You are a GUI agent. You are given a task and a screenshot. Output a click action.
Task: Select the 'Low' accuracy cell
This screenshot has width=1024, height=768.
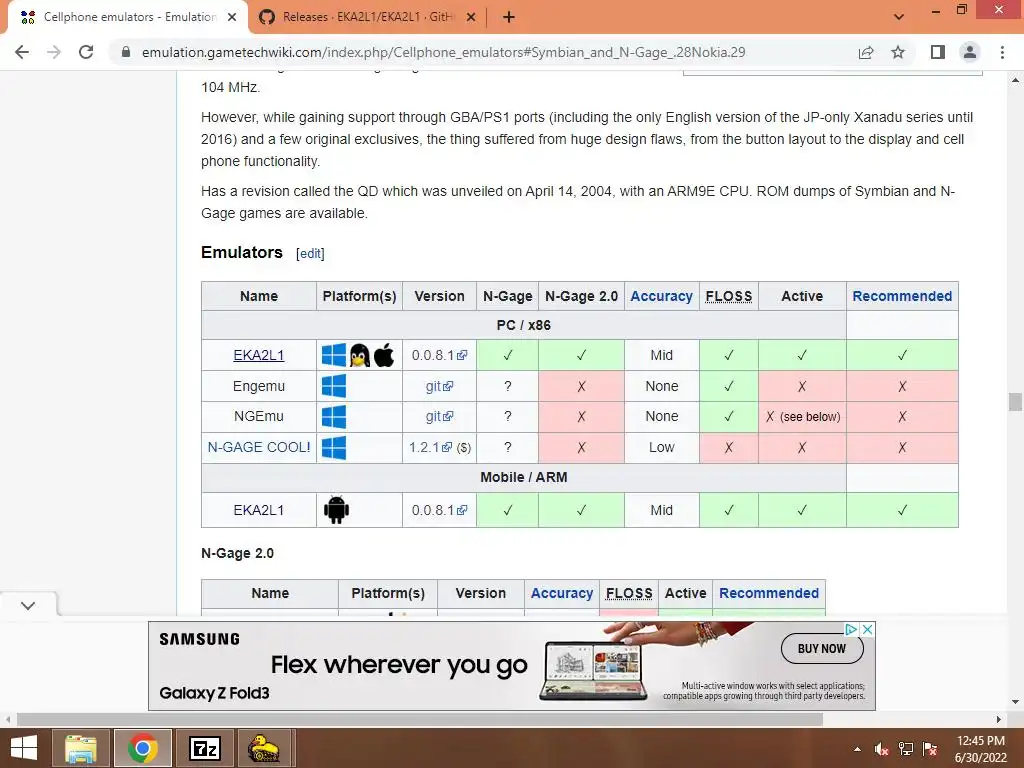pos(661,447)
